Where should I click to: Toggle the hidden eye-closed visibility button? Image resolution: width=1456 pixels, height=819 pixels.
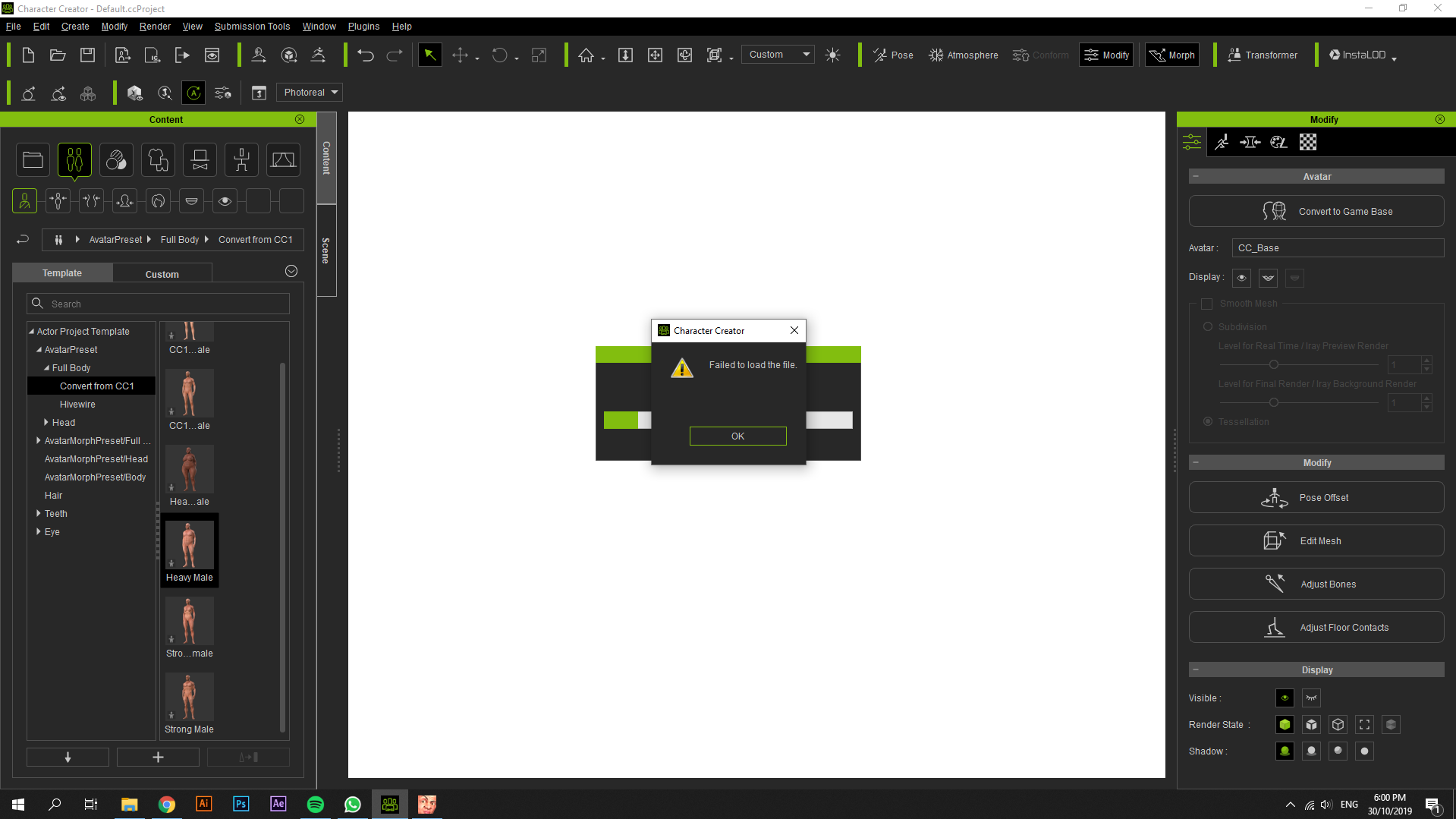1311,698
